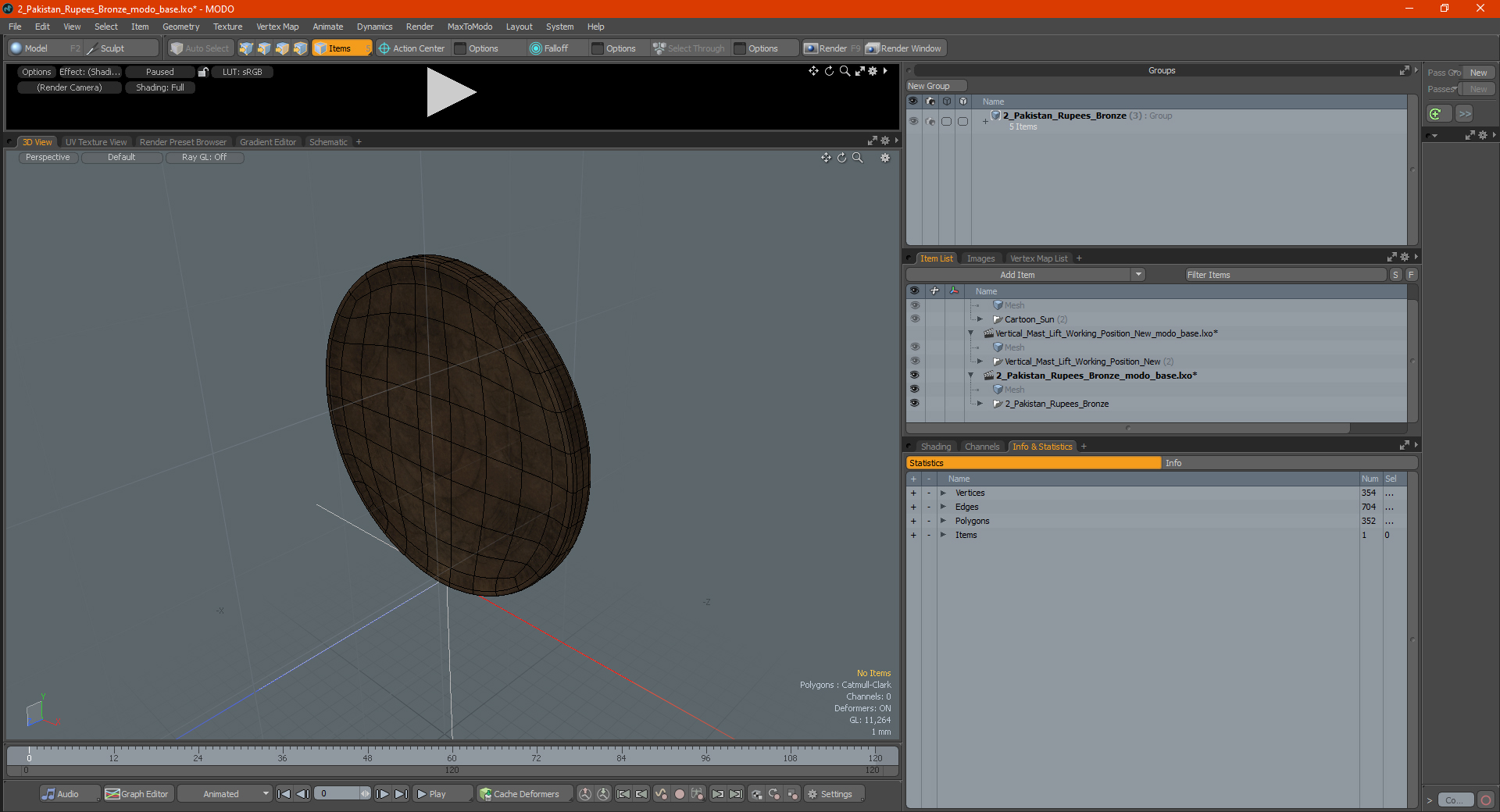Click the Shading: Full button

[x=160, y=87]
